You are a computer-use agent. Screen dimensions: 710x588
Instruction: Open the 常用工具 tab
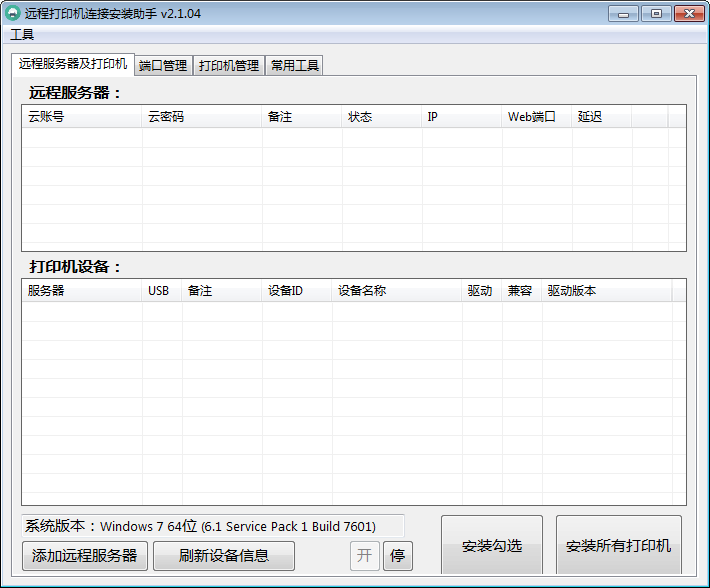click(x=295, y=65)
